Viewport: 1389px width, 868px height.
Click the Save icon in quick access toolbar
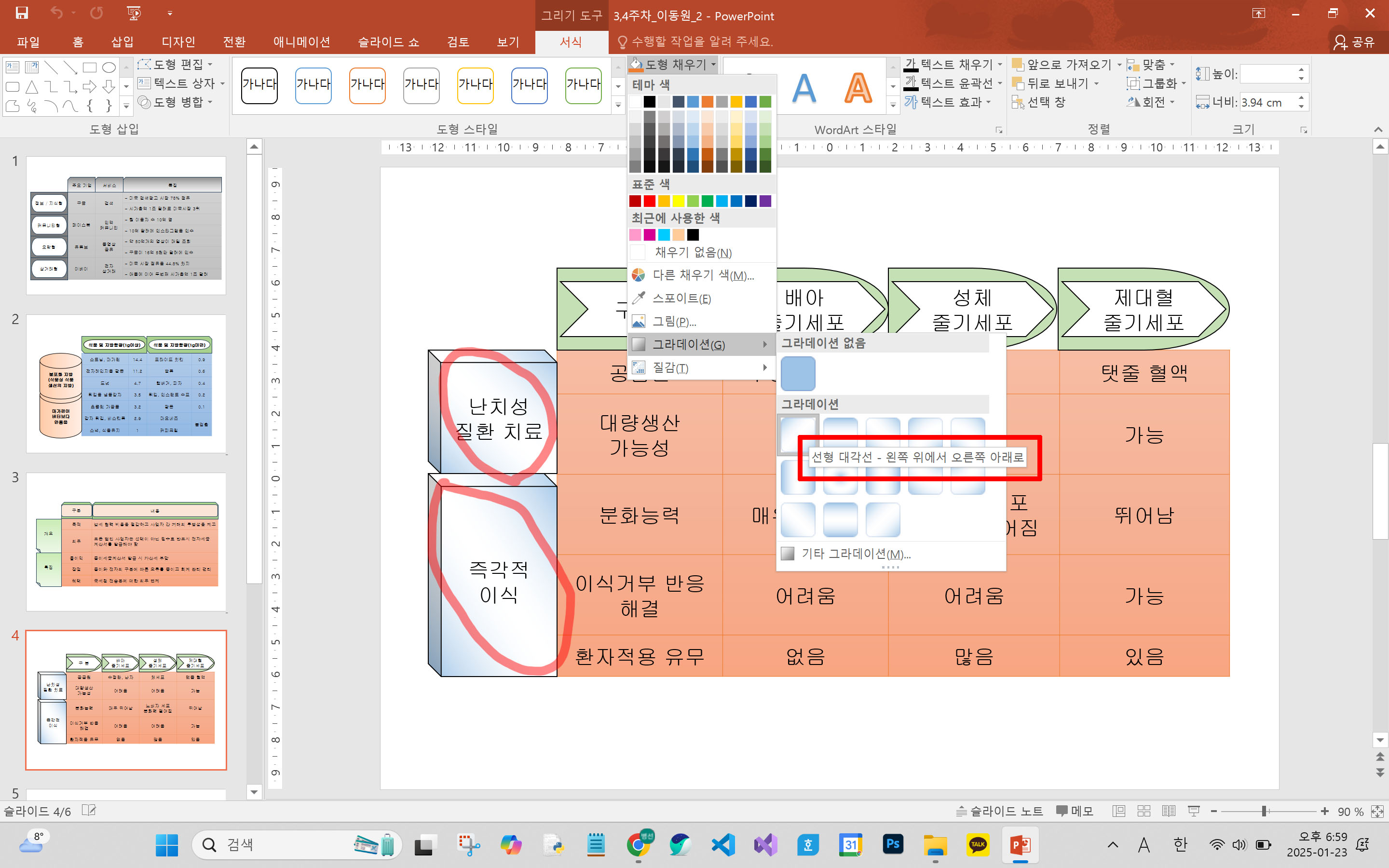tap(22, 13)
